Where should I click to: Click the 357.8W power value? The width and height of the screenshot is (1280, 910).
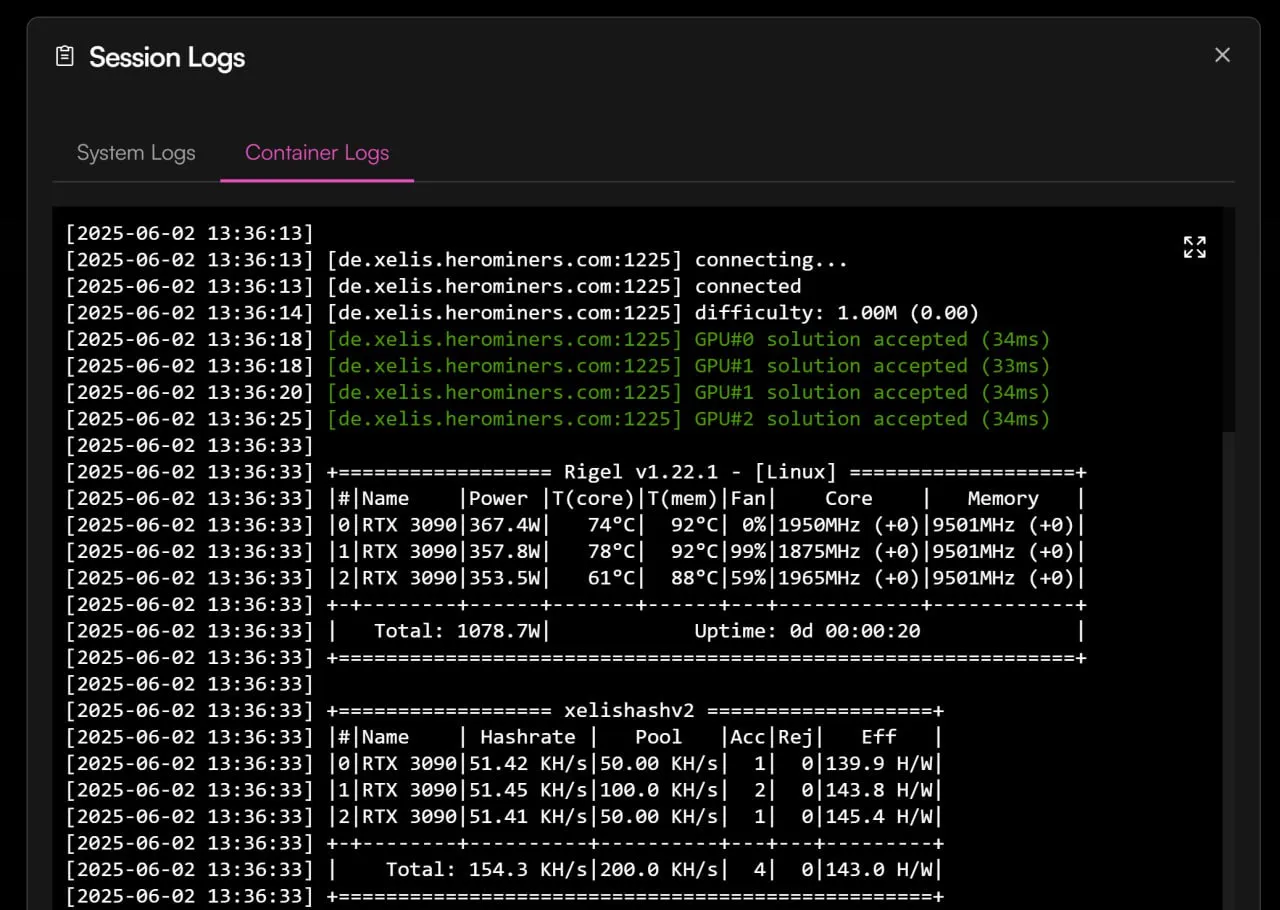pyautogui.click(x=504, y=551)
